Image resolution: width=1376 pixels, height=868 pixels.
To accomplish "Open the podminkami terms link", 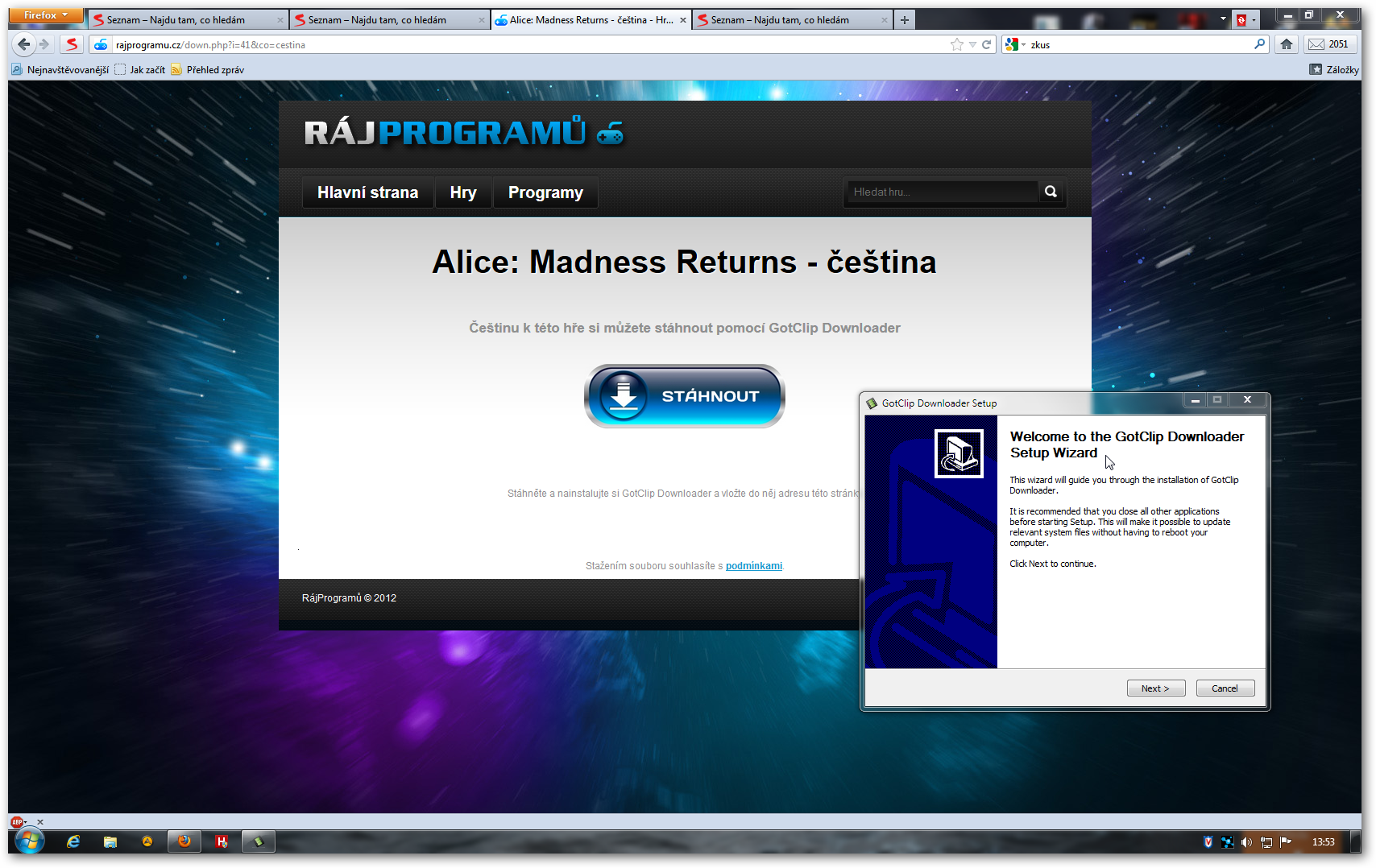I will click(x=753, y=566).
